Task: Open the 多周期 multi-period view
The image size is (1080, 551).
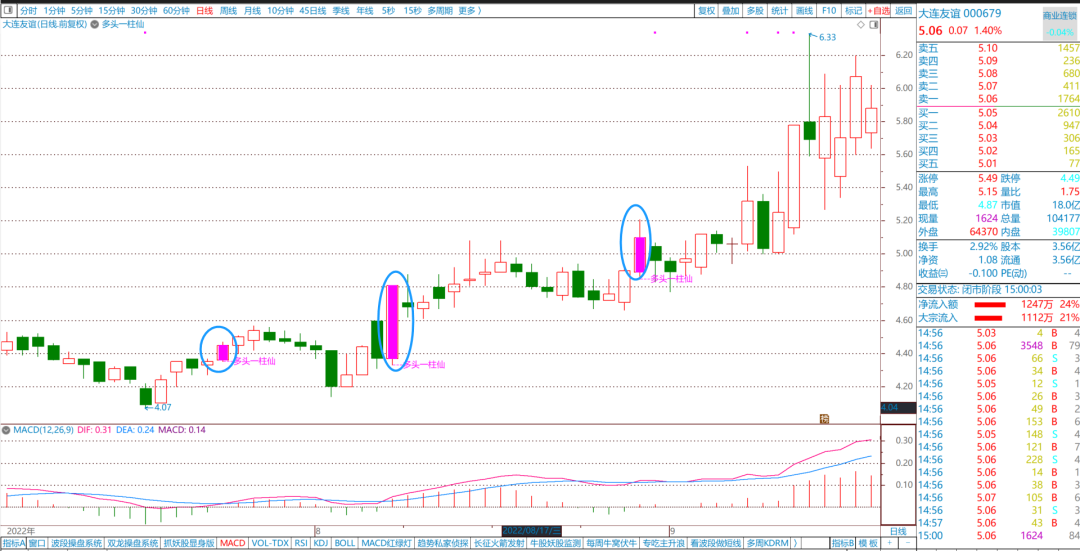Action: [440, 10]
